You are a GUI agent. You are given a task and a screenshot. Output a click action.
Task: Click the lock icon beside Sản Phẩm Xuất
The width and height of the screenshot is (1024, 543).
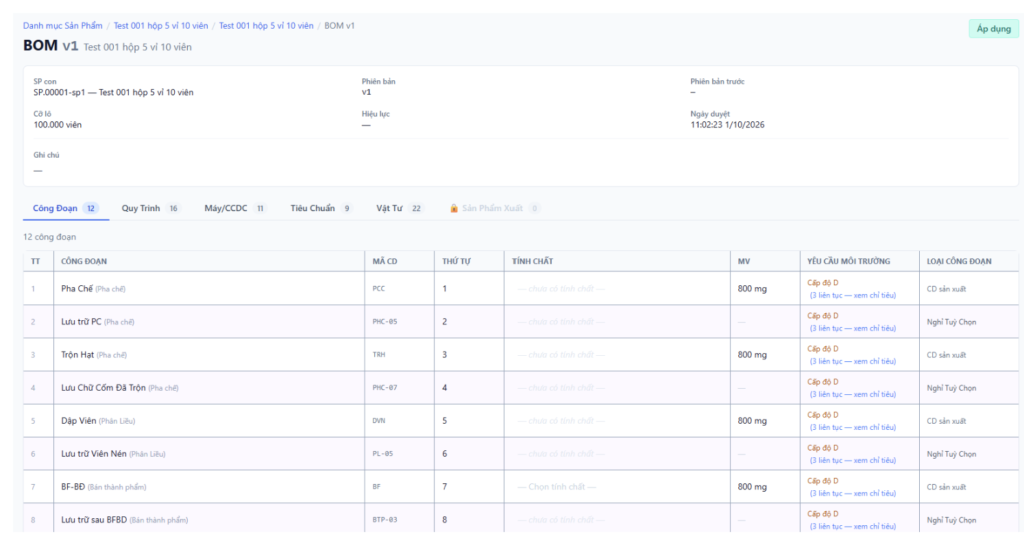click(x=454, y=208)
